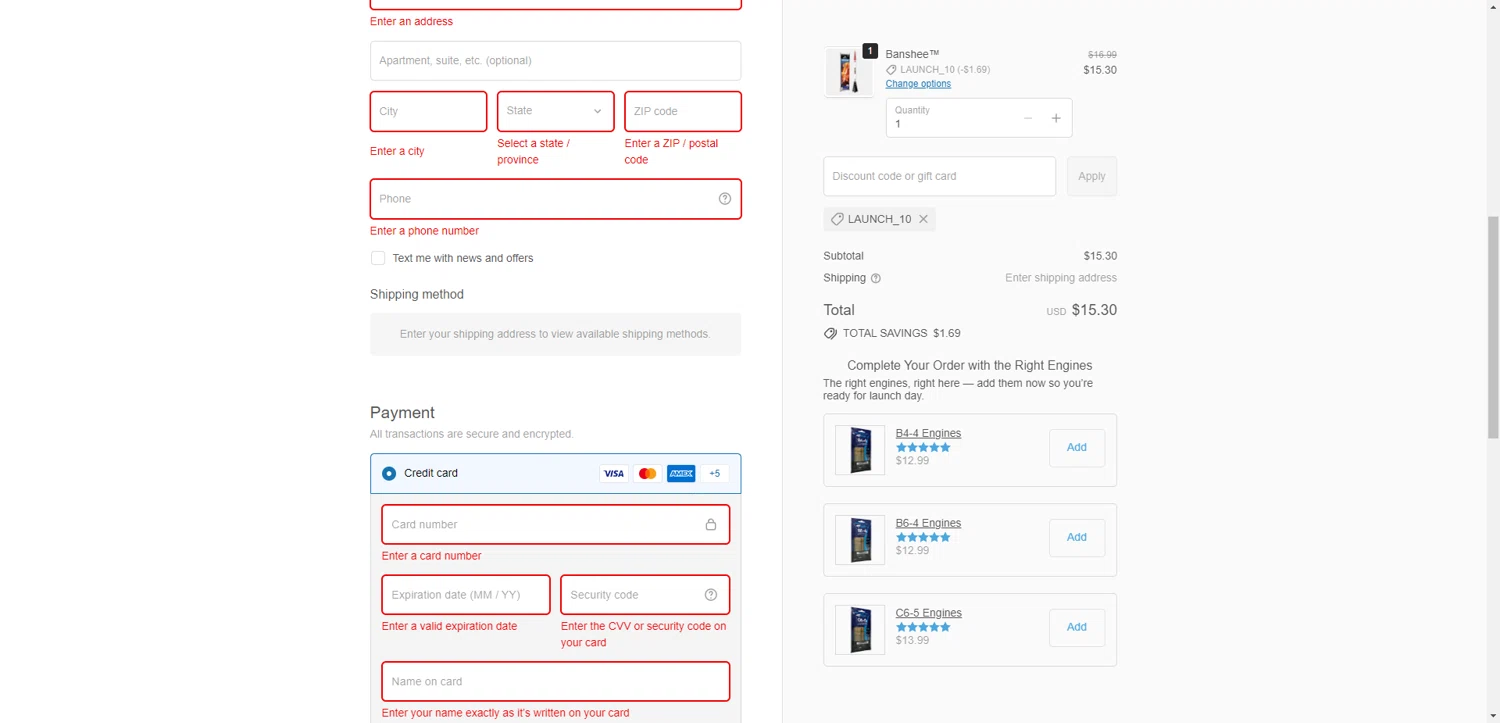The image size is (1500, 723).
Task: Select the Credit card payment option
Action: pos(389,474)
